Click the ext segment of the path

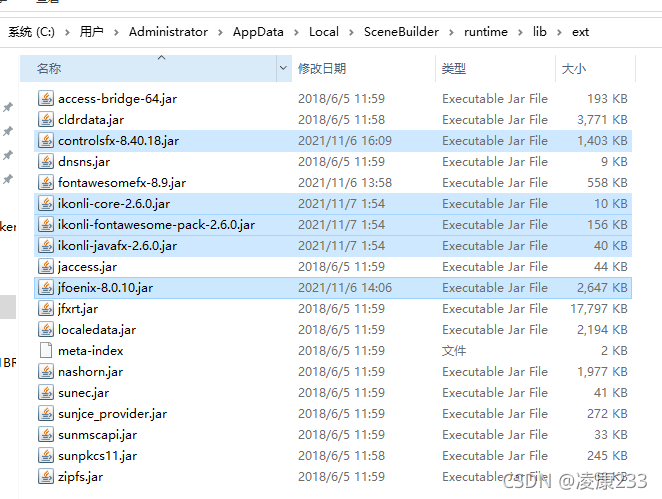[581, 32]
